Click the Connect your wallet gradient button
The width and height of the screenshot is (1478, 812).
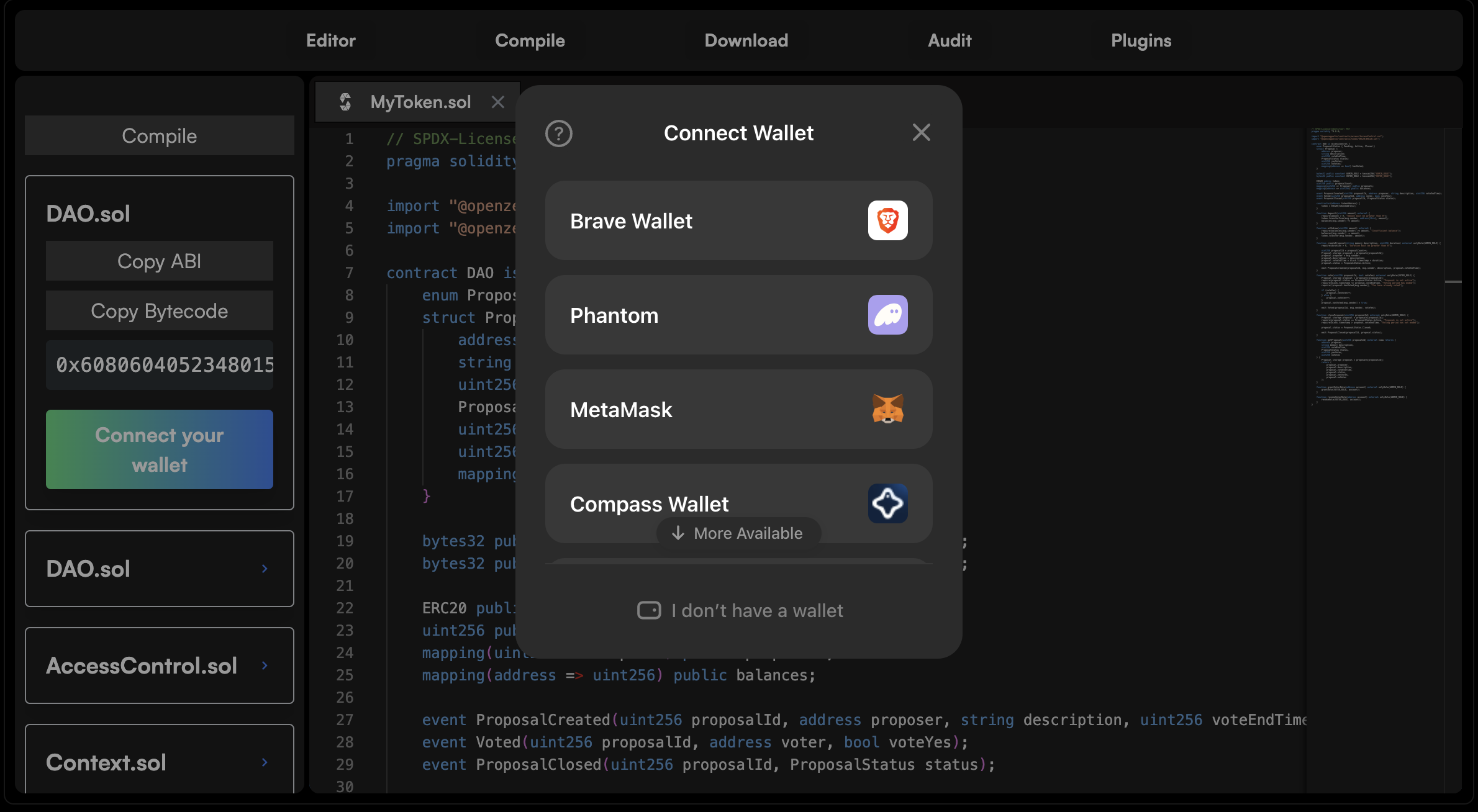(160, 449)
